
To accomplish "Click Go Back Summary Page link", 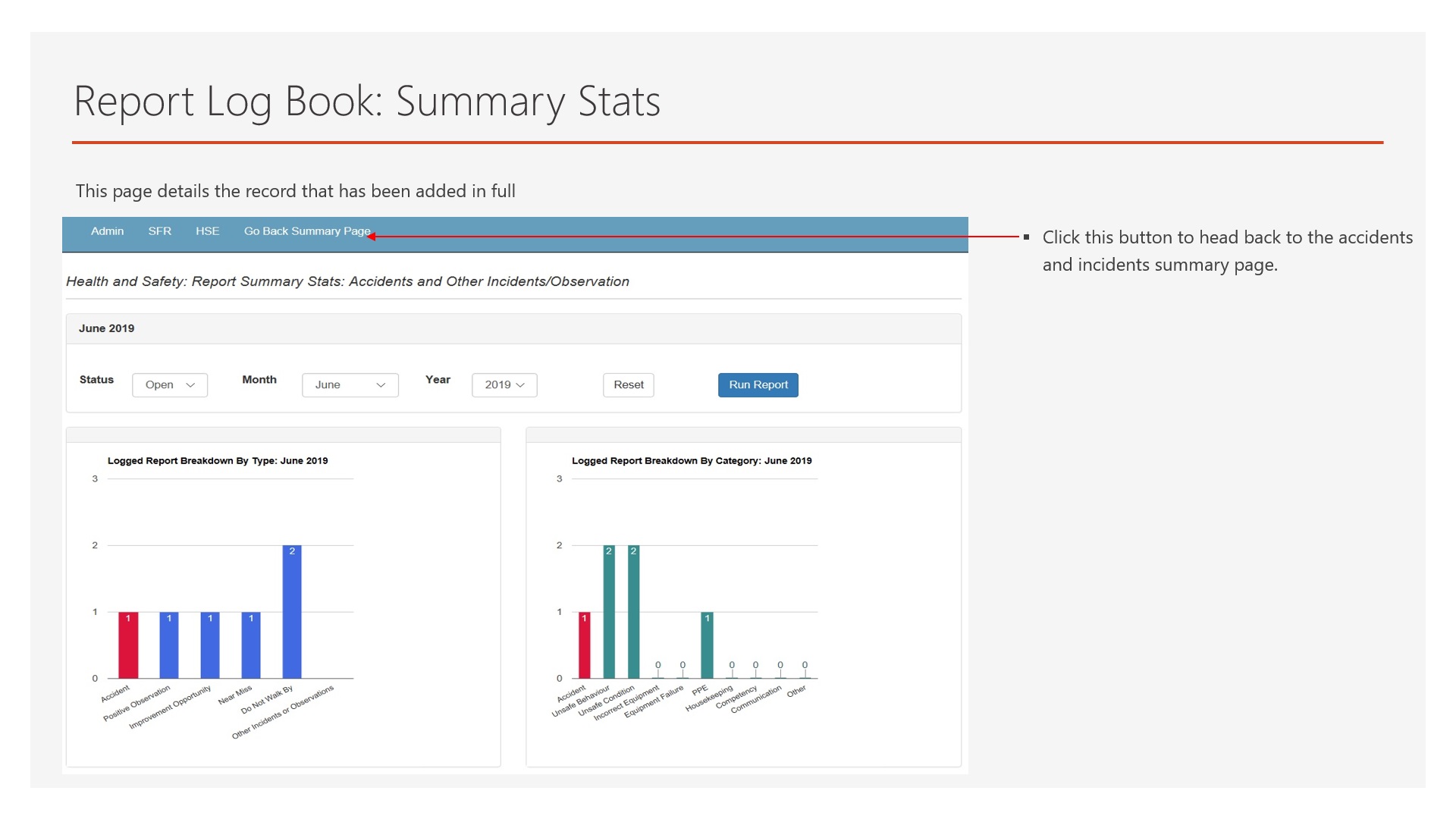I will (306, 231).
